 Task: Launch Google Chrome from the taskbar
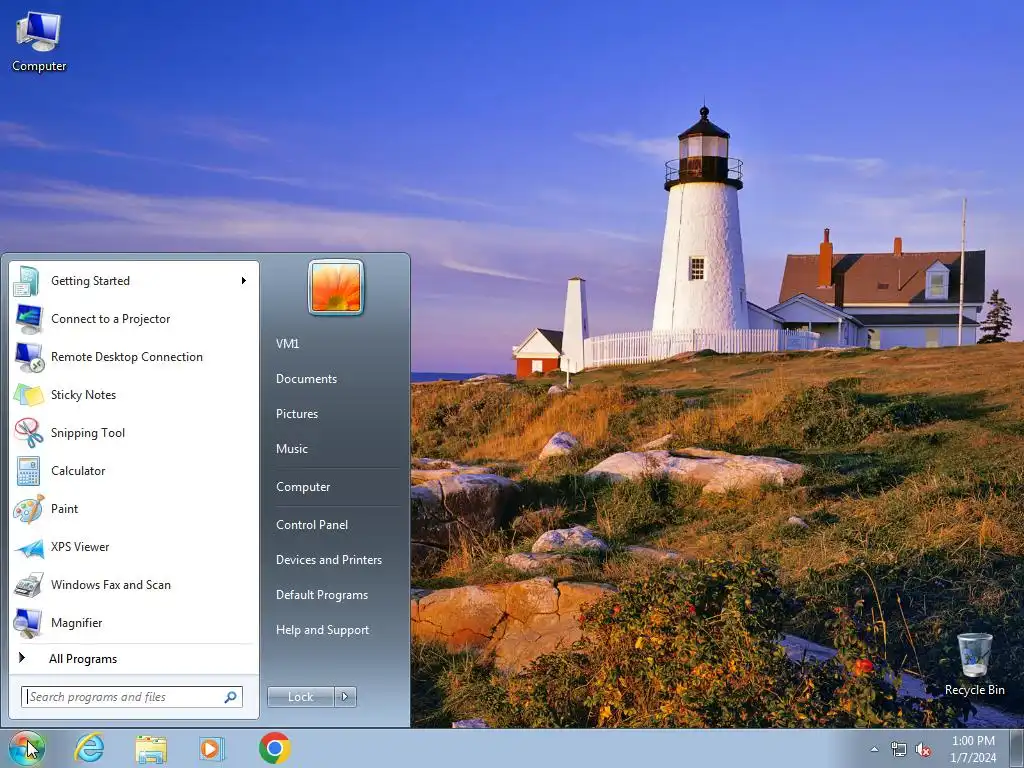[274, 748]
